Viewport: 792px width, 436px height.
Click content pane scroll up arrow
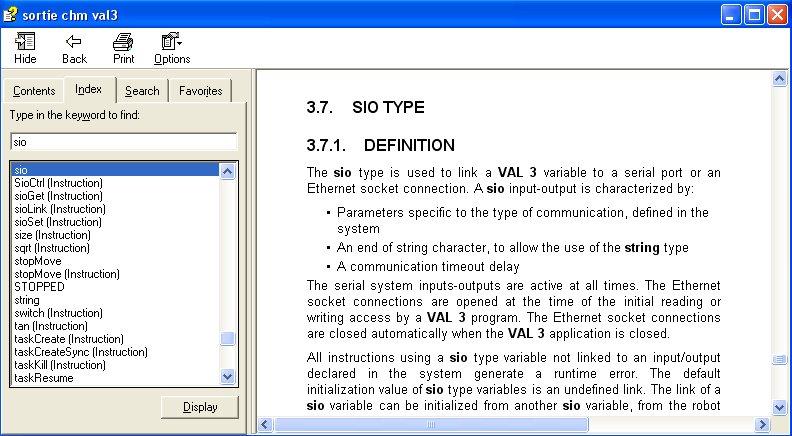[x=779, y=79]
